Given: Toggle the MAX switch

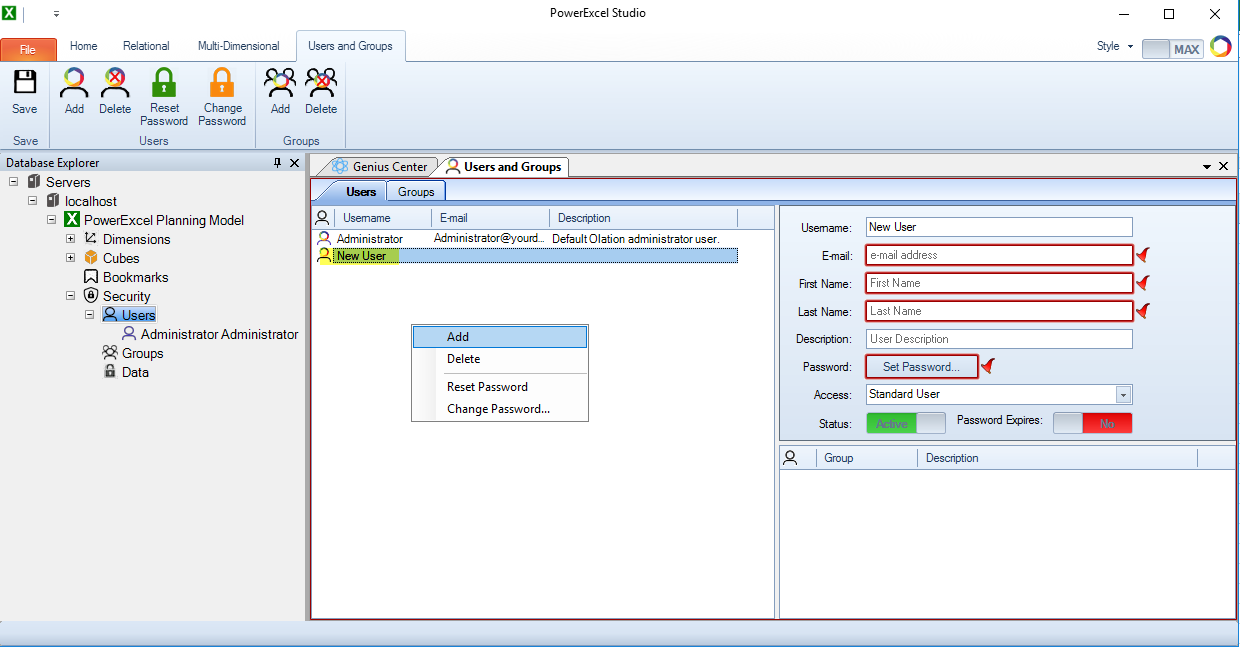Looking at the screenshot, I should (1172, 49).
